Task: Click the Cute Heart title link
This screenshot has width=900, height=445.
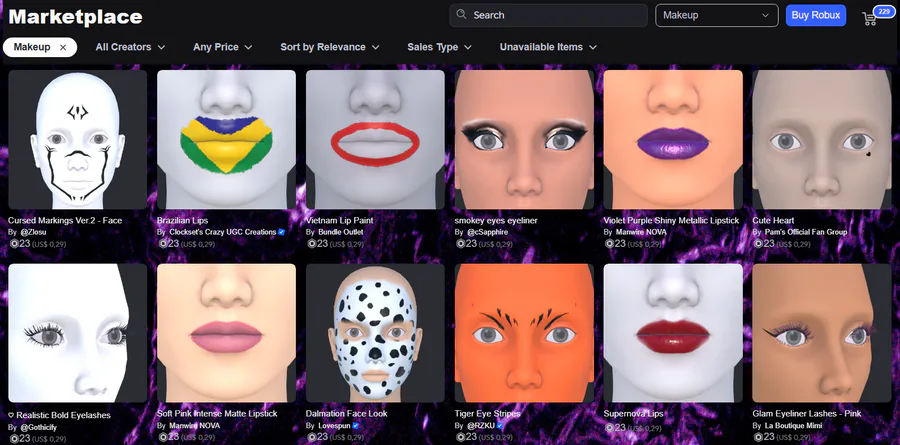Action: pos(773,220)
